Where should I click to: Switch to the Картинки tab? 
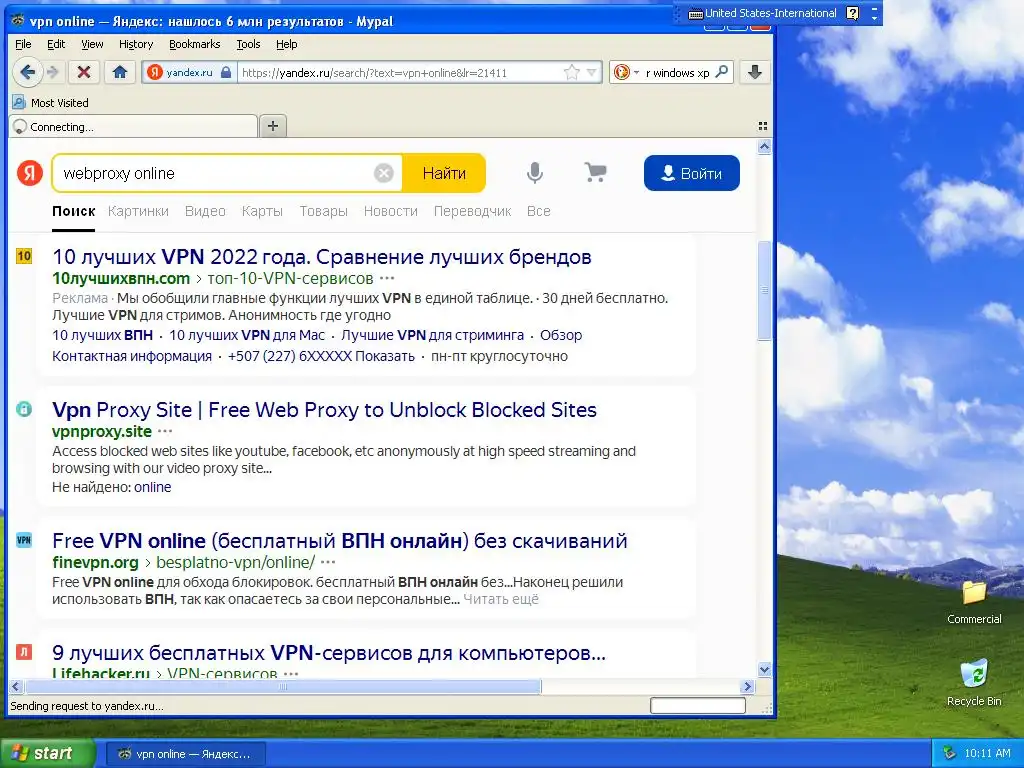pyautogui.click(x=138, y=212)
